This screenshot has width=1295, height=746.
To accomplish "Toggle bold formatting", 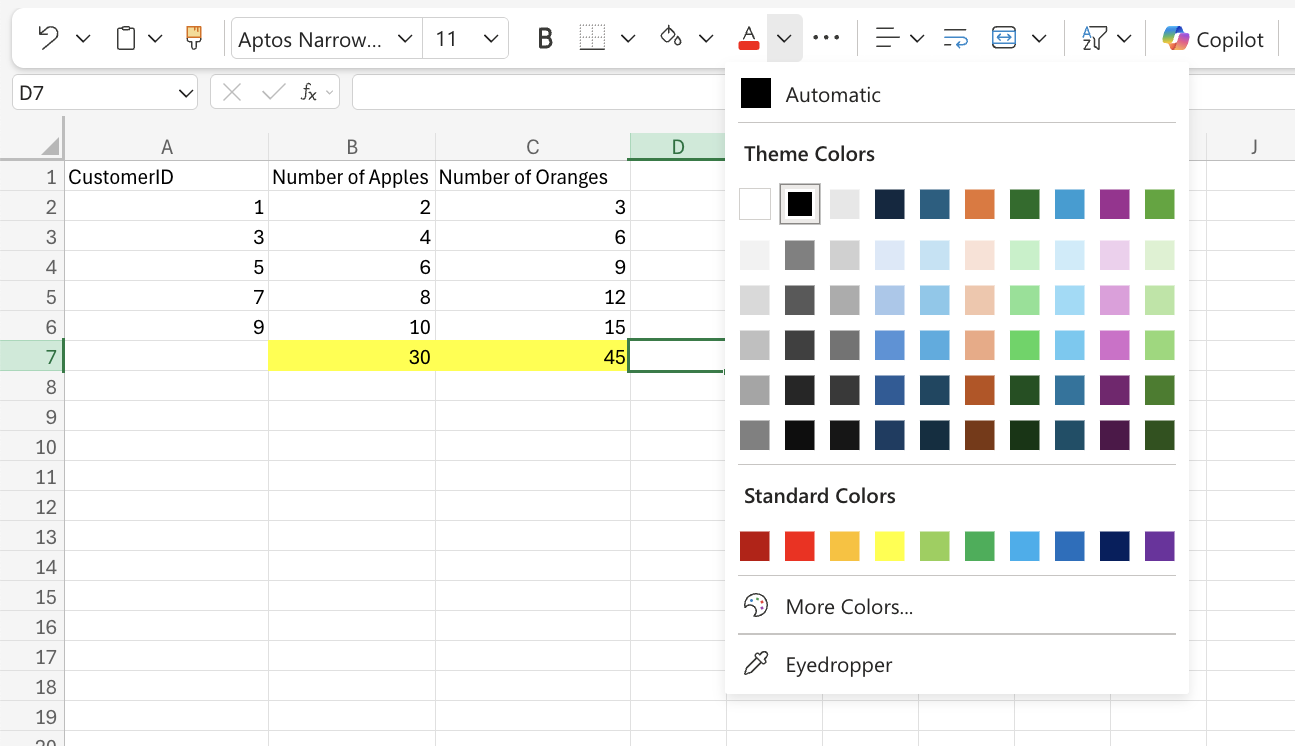I will point(543,37).
